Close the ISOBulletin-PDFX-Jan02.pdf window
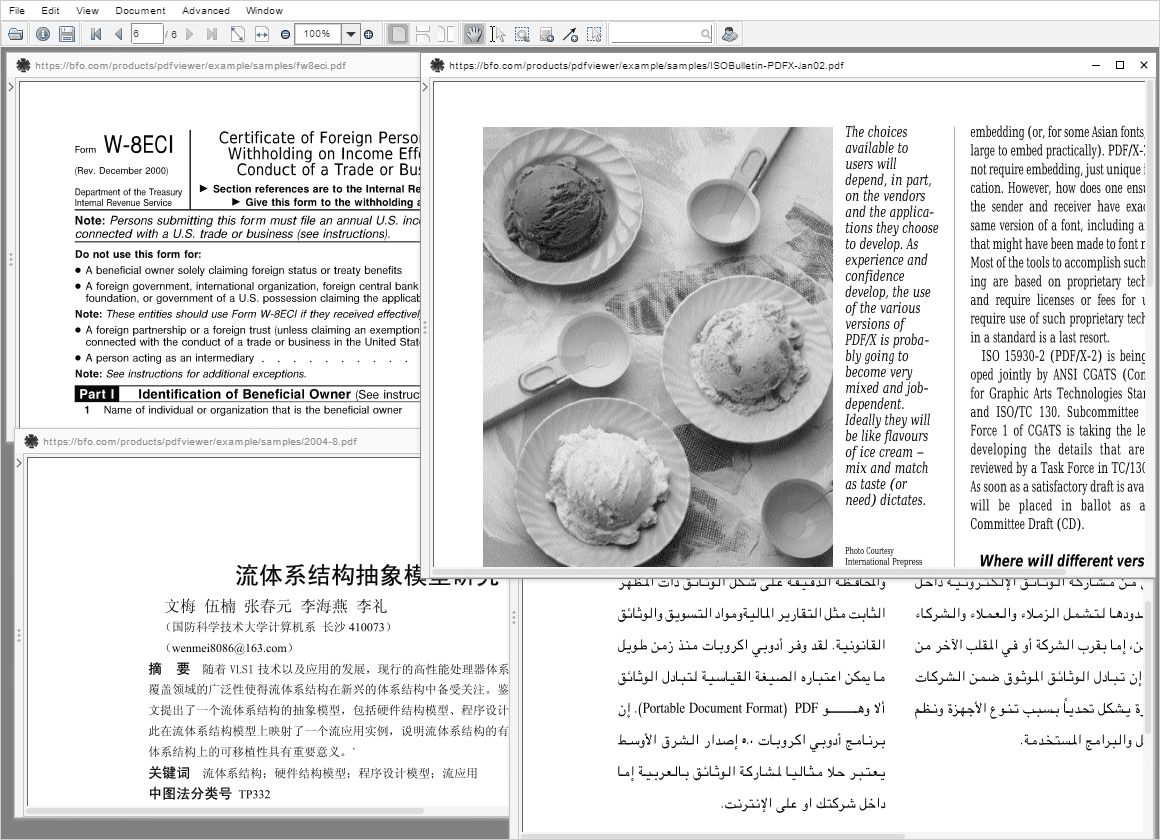This screenshot has height=840, width=1160. (1144, 65)
